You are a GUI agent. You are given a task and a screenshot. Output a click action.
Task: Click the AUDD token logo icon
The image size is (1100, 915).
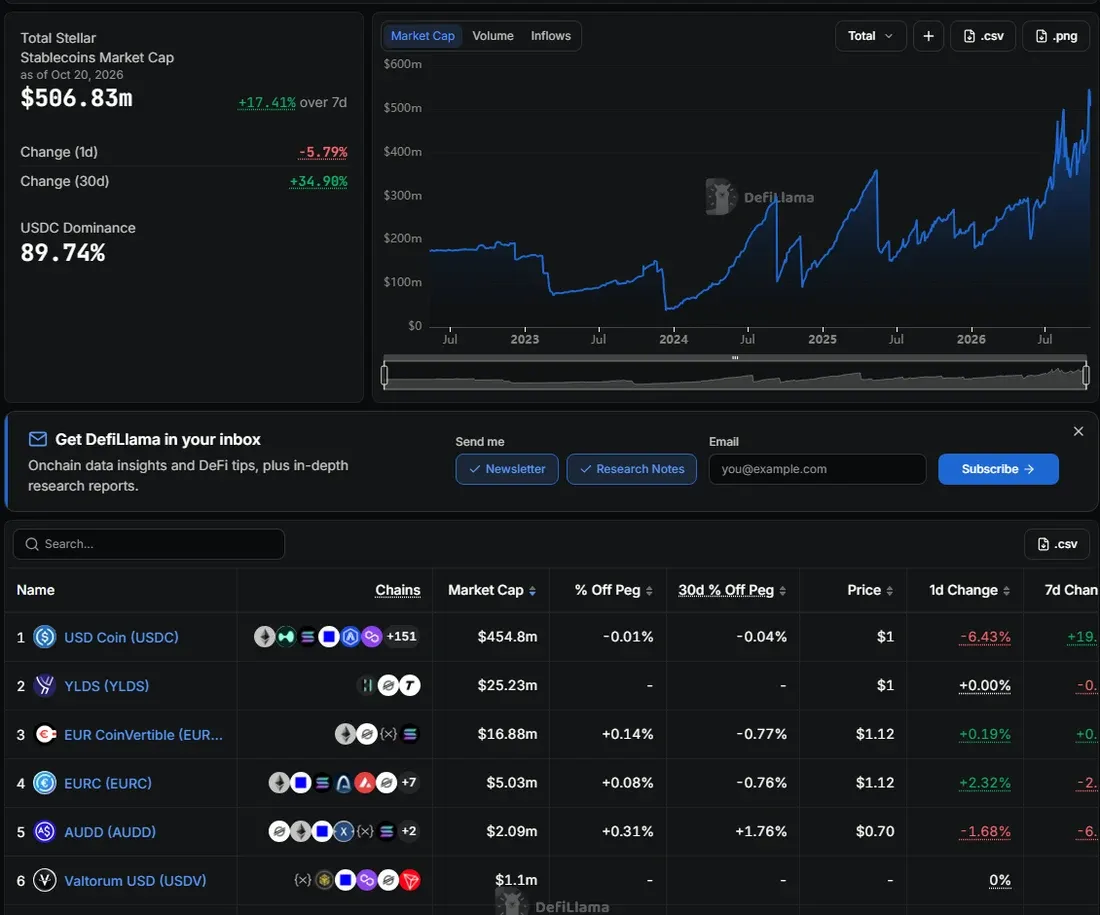pyautogui.click(x=45, y=831)
